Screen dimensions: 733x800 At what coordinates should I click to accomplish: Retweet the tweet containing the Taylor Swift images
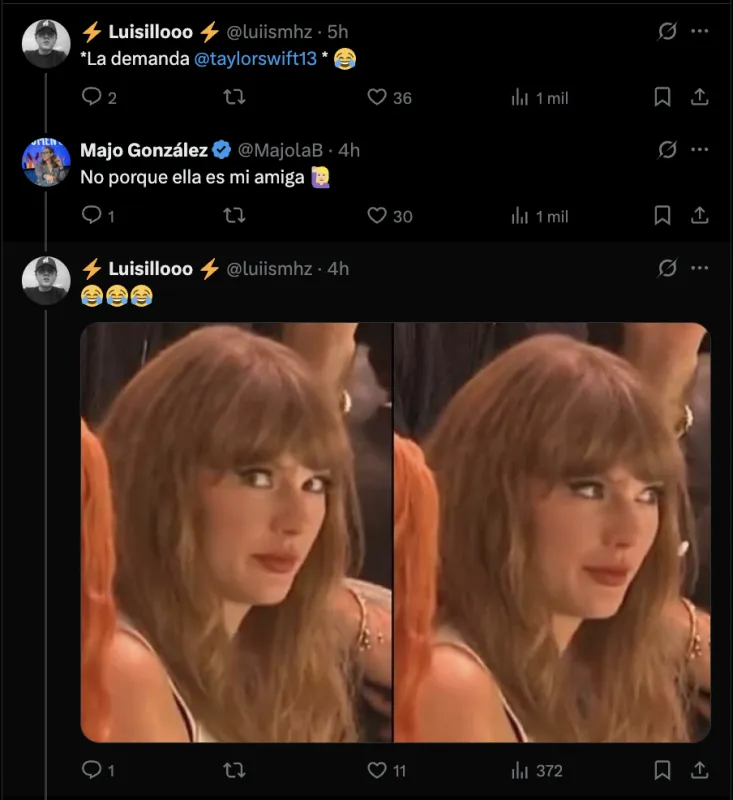click(234, 771)
